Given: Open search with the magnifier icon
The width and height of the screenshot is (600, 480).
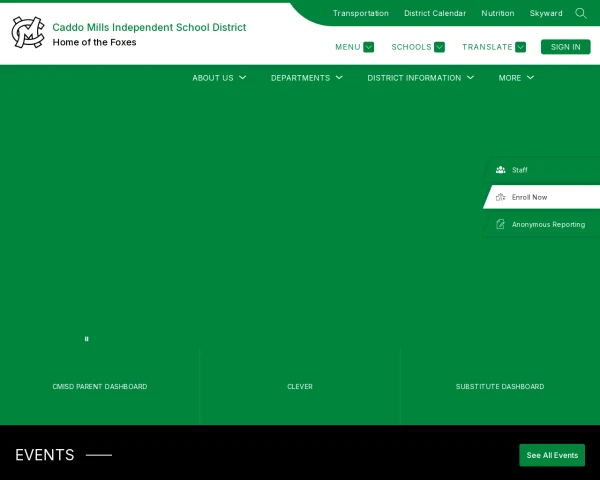Looking at the screenshot, I should tap(581, 13).
